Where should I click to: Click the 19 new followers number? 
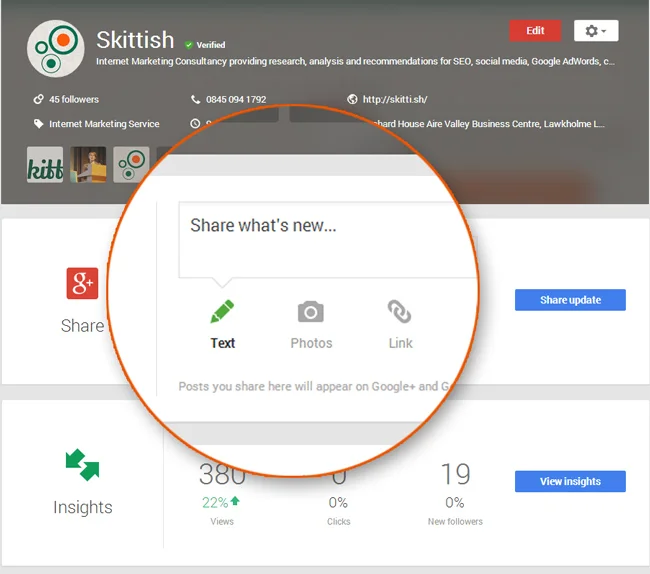coord(455,474)
